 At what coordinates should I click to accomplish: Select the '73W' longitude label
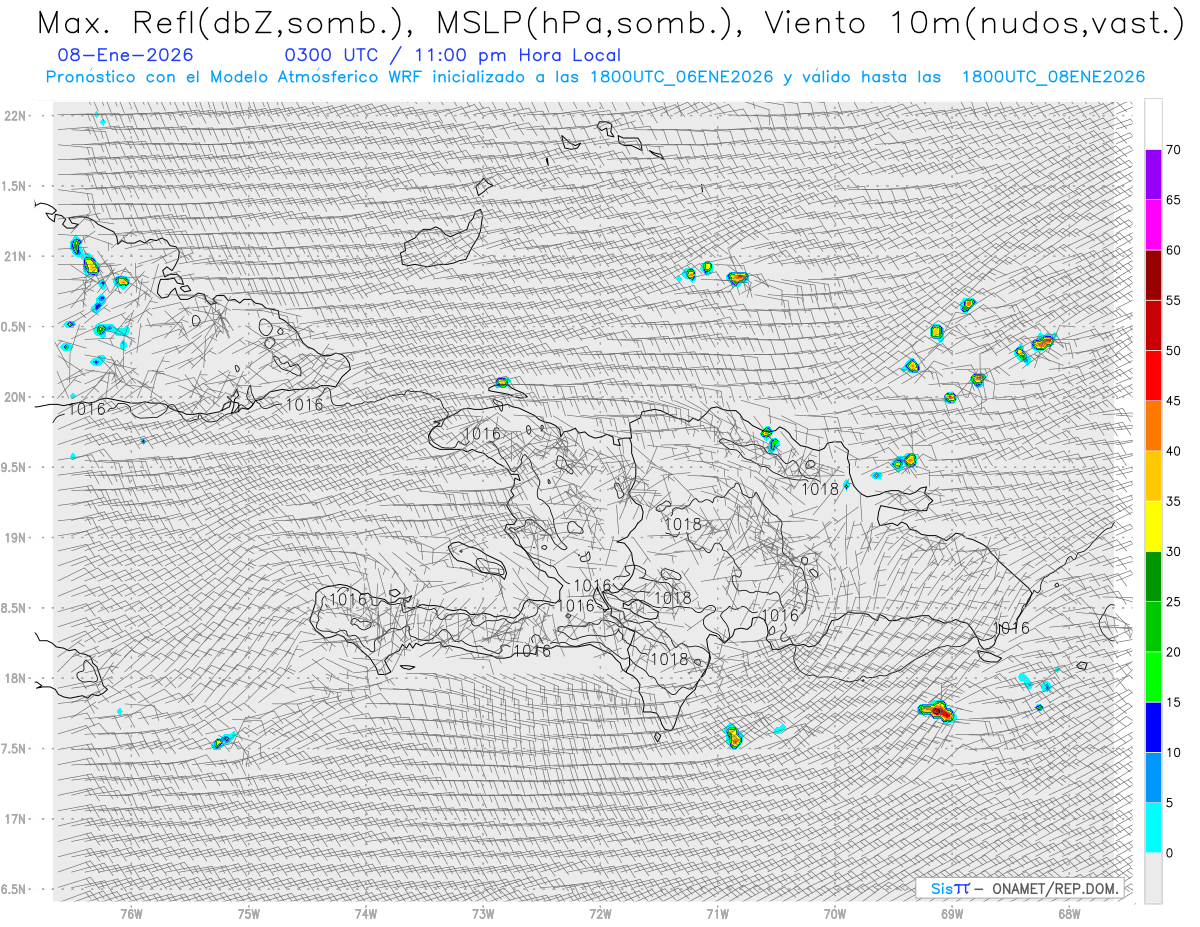[x=483, y=914]
